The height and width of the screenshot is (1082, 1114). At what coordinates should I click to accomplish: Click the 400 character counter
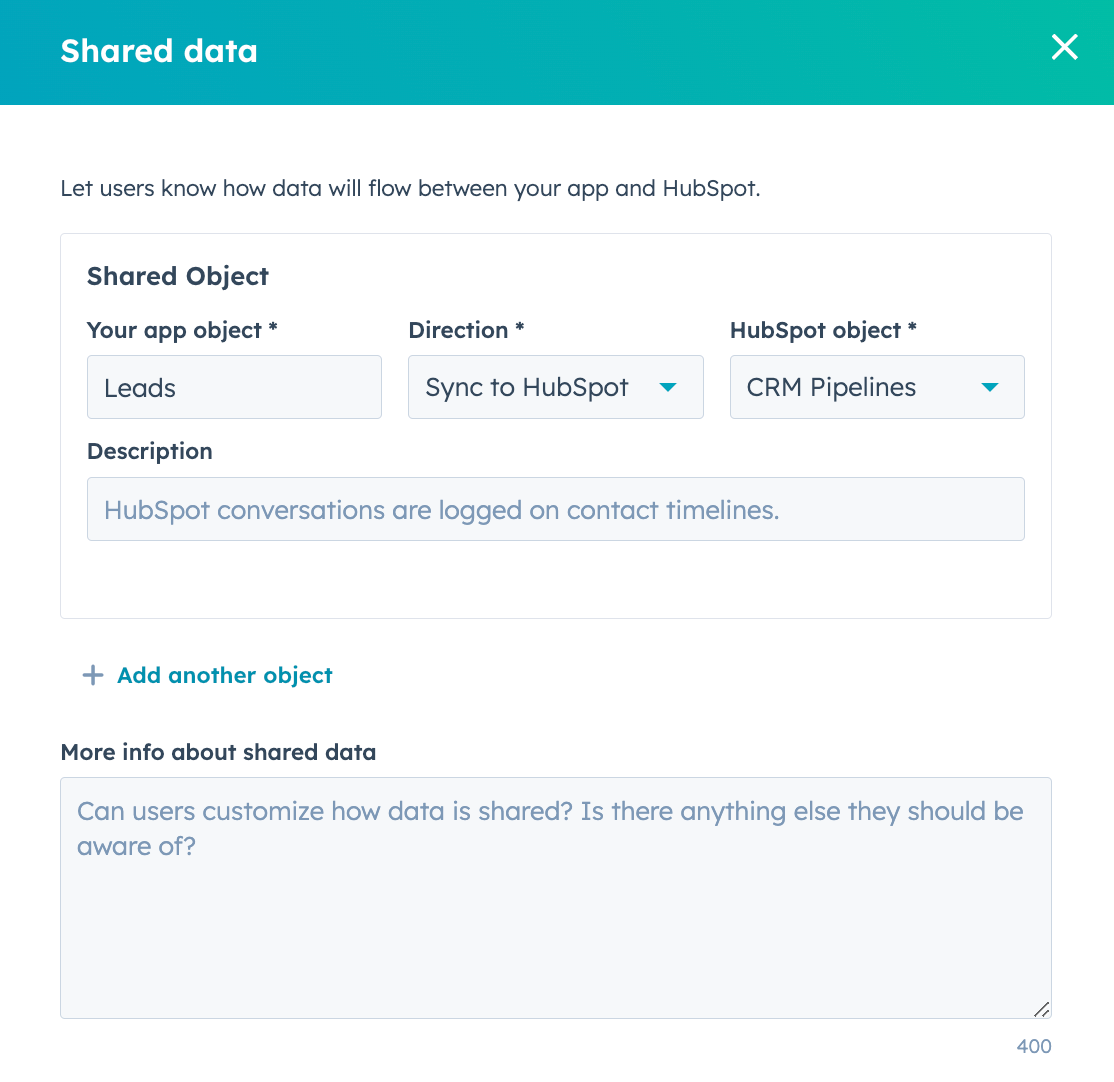[x=1034, y=1046]
